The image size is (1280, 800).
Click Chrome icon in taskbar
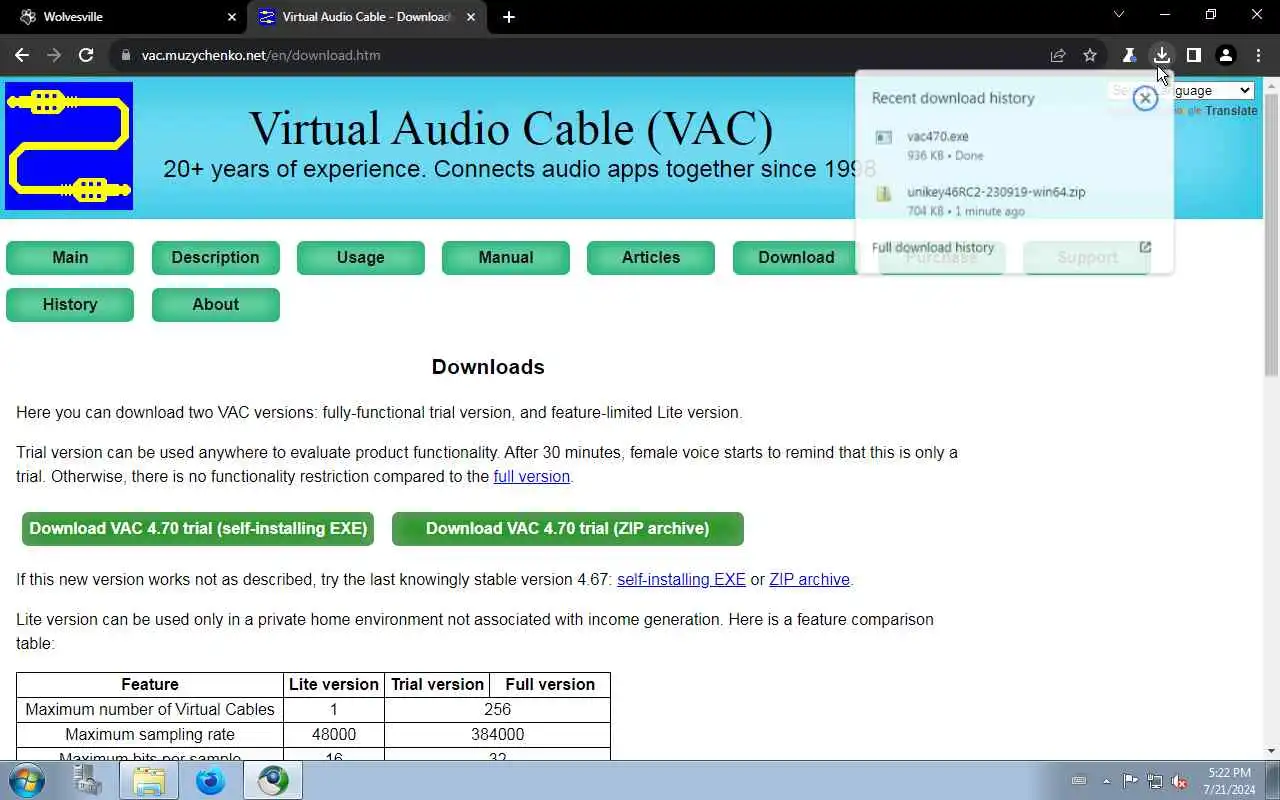[273, 780]
